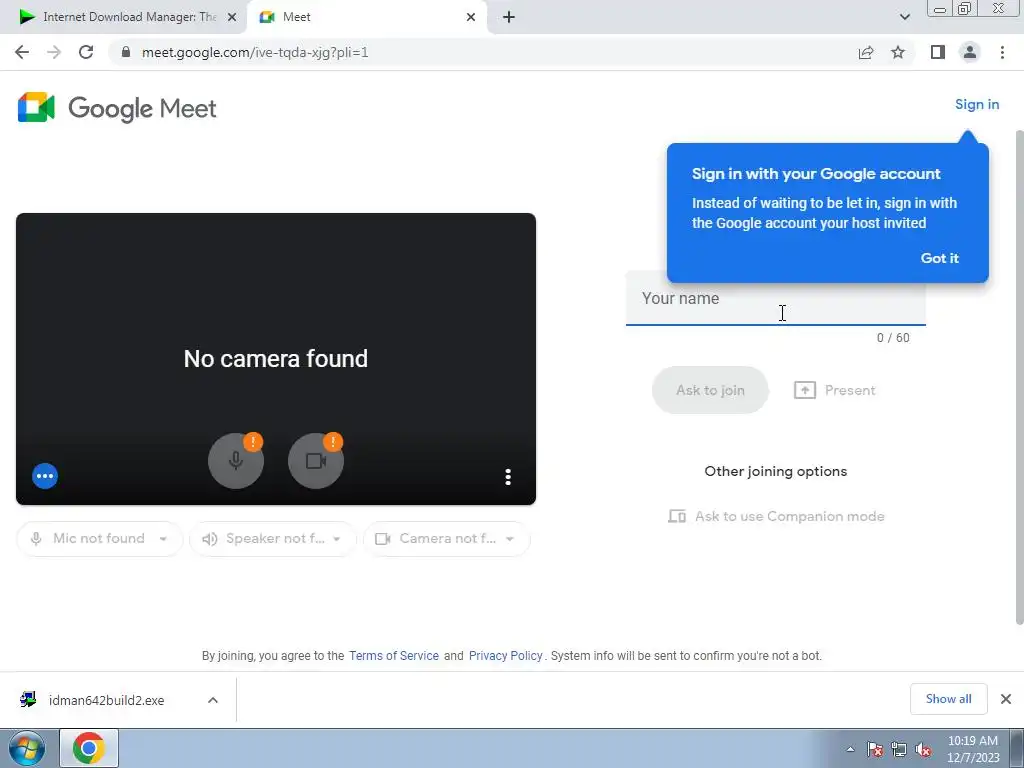
Task: Open the Chrome profile icon
Action: coord(970,52)
